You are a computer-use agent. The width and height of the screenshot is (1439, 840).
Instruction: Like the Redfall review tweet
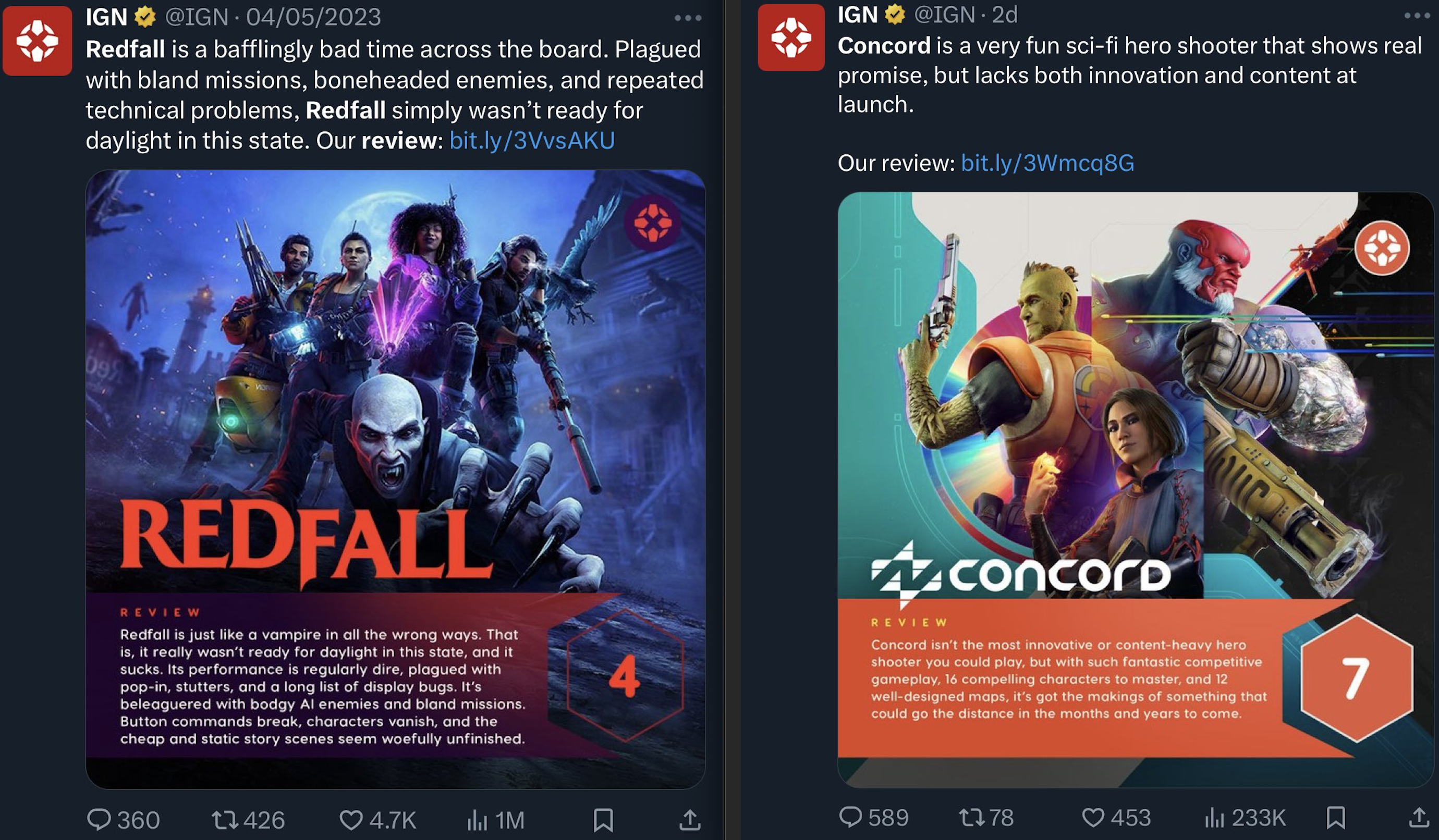377,820
